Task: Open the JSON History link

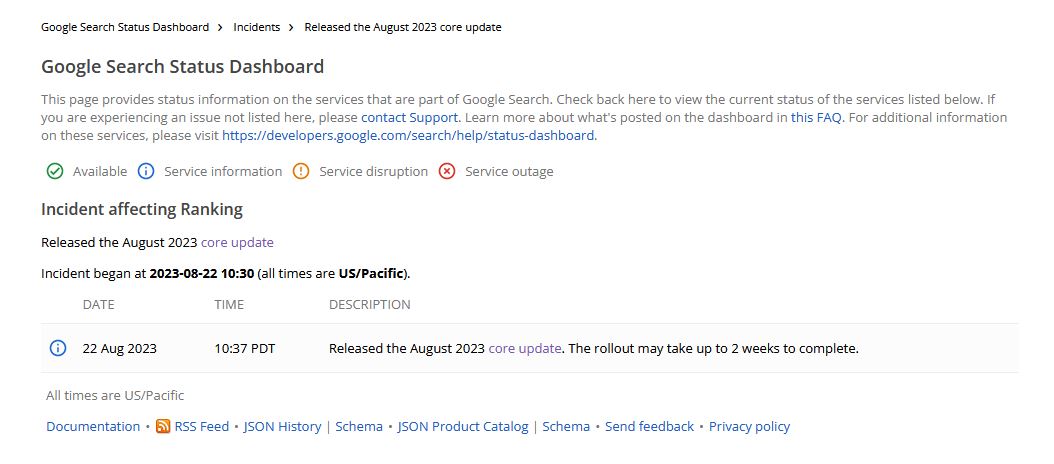Action: [x=283, y=426]
